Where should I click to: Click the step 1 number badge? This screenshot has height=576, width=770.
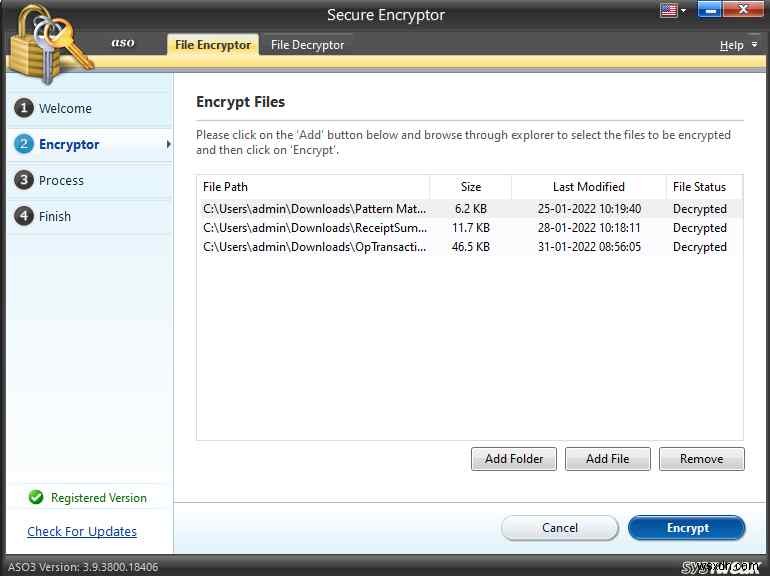pyautogui.click(x=24, y=108)
